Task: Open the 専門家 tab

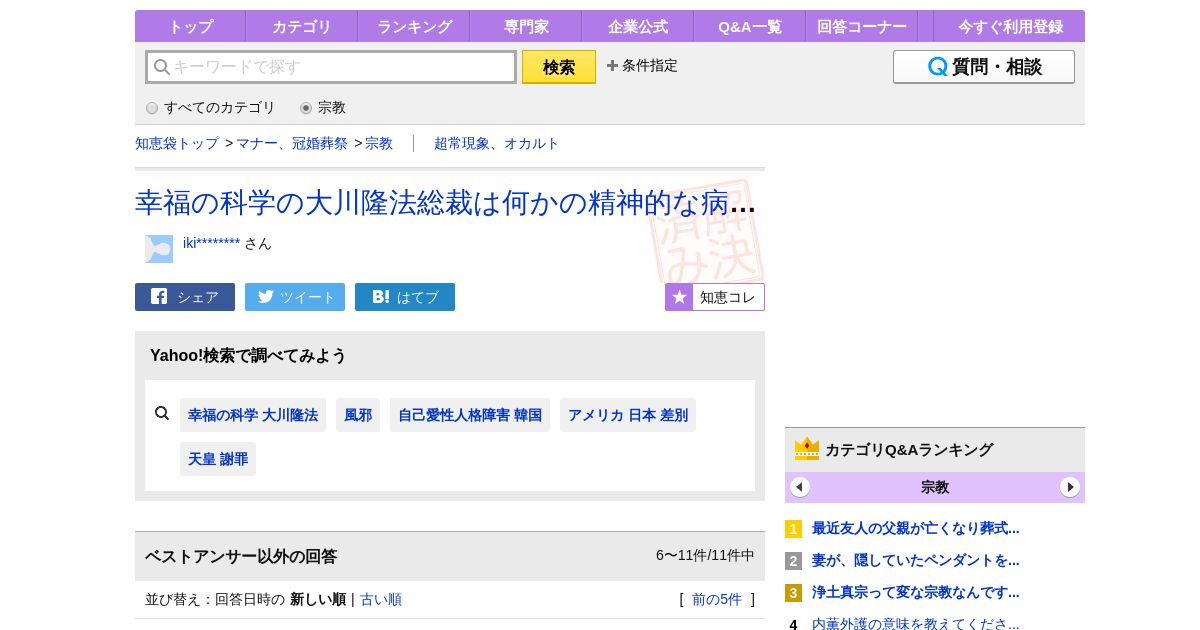Action: pyautogui.click(x=526, y=27)
